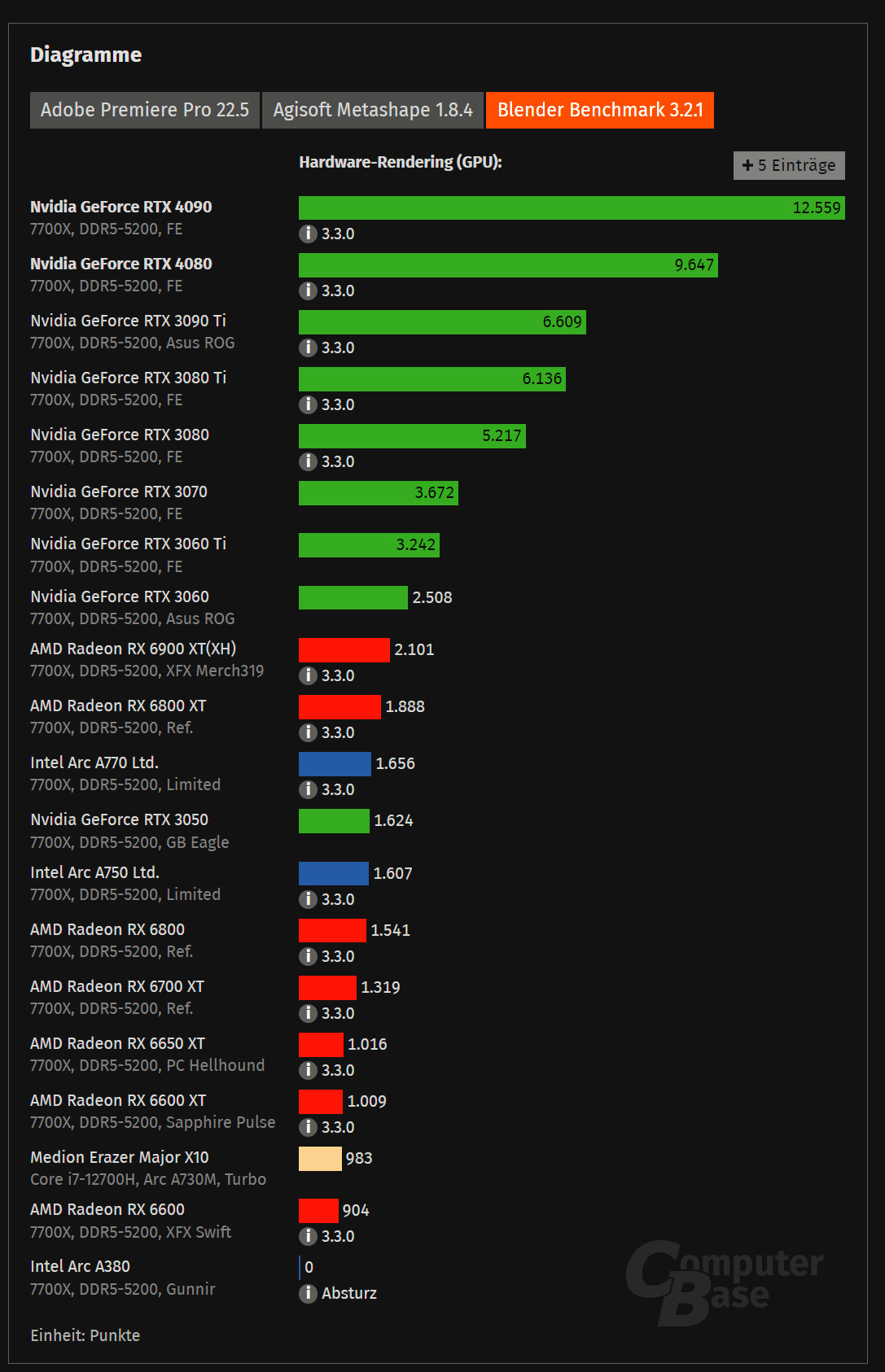Click the green RTX 3090 Ti bar 6.609
The height and width of the screenshot is (1372, 885).
[442, 321]
